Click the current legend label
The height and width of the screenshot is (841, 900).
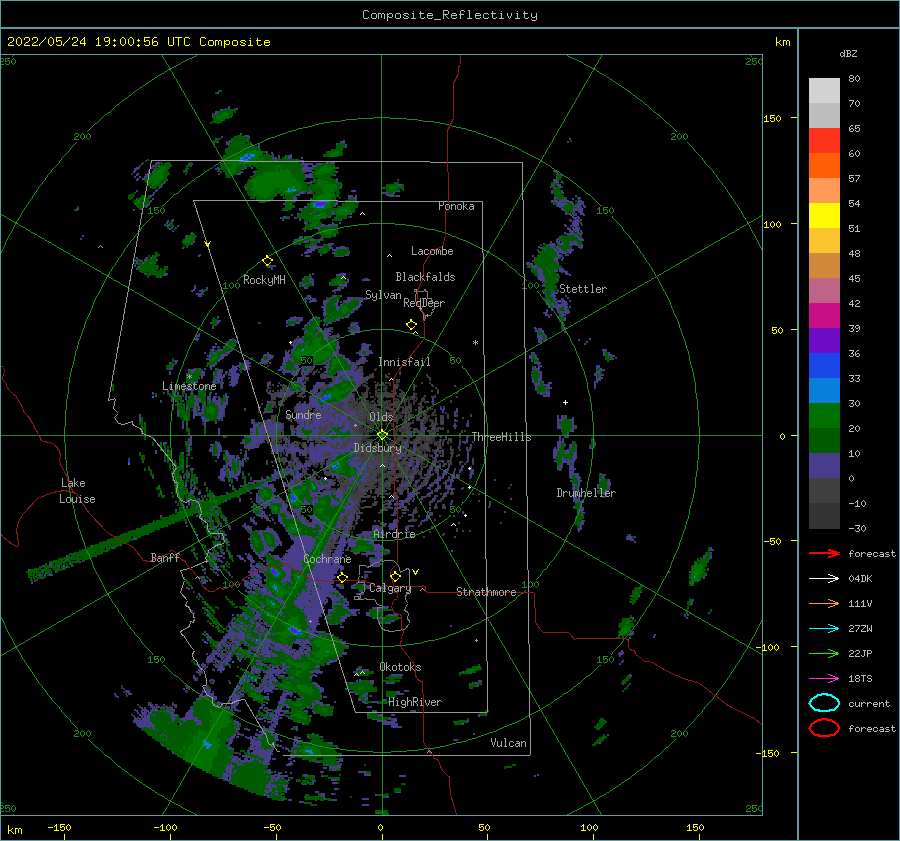pos(869,703)
